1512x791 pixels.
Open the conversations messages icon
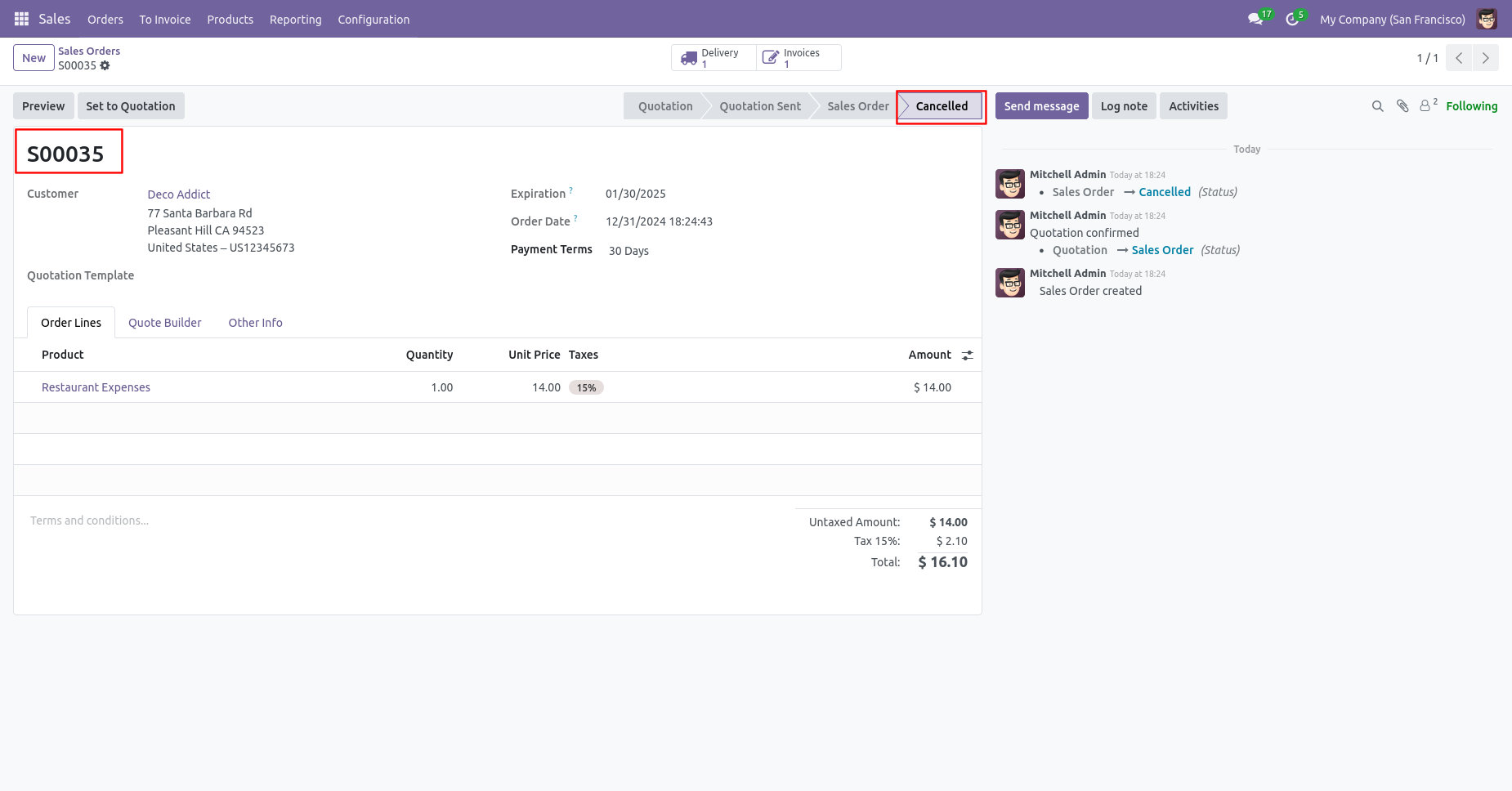point(1255,19)
